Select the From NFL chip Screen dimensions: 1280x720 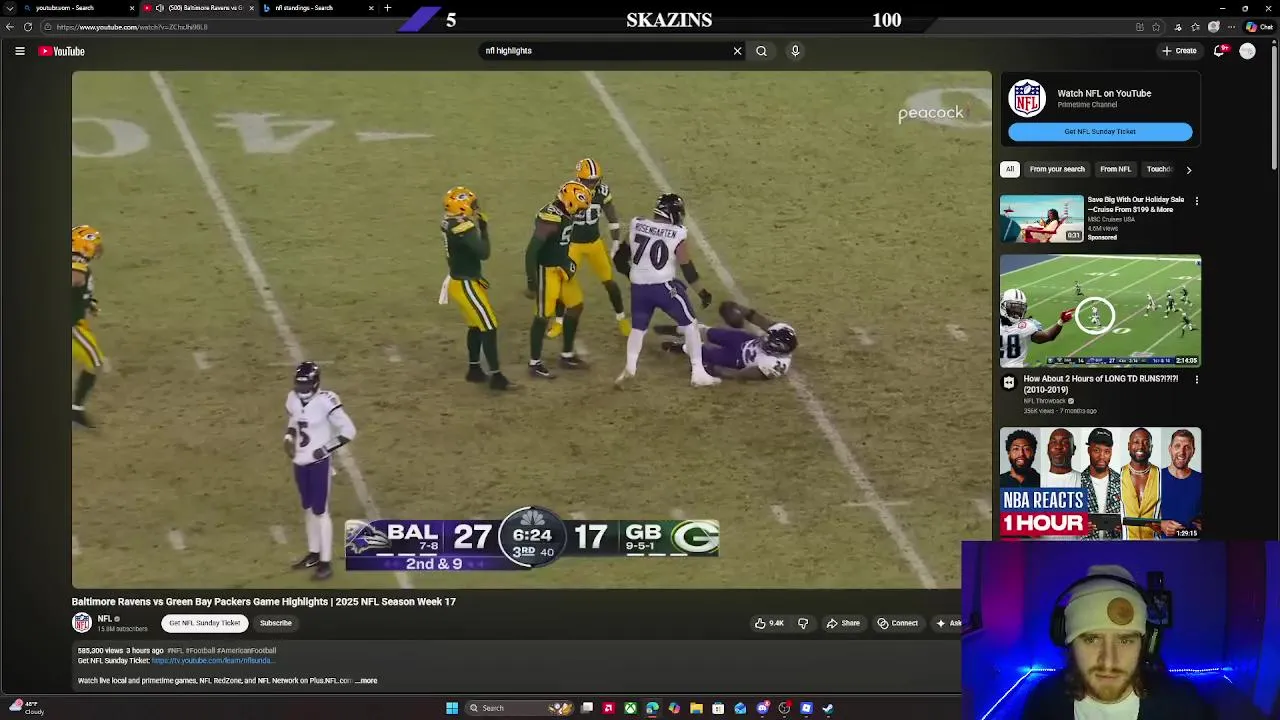click(x=1115, y=169)
